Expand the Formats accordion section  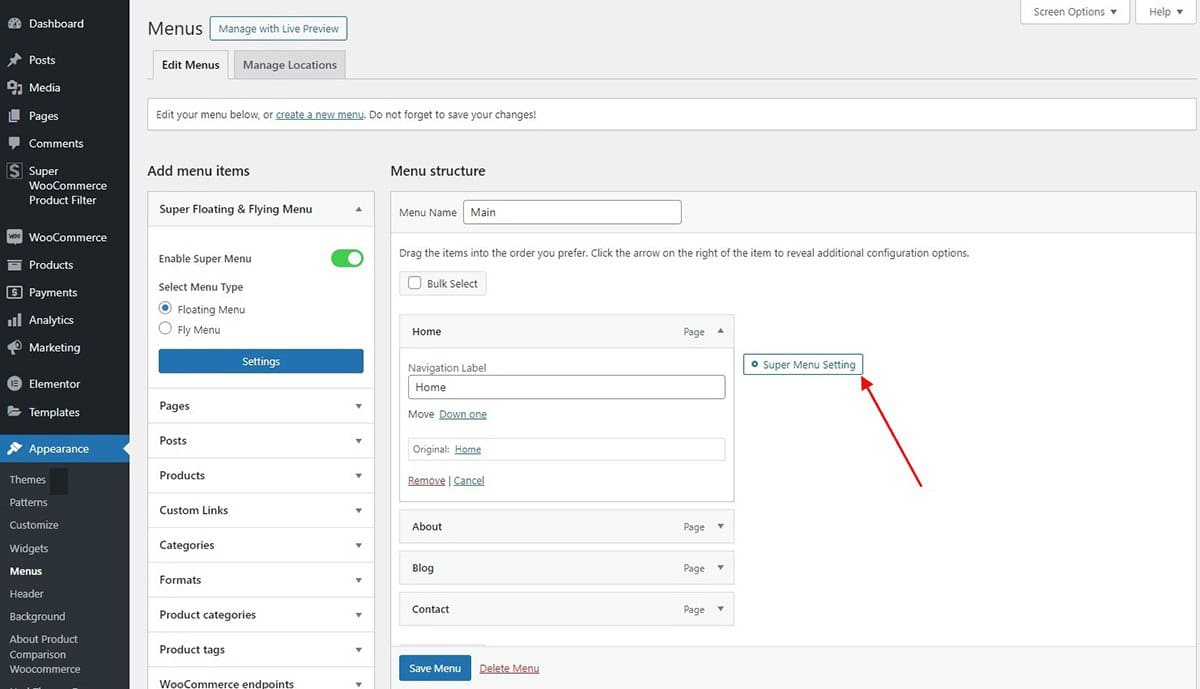tap(358, 580)
